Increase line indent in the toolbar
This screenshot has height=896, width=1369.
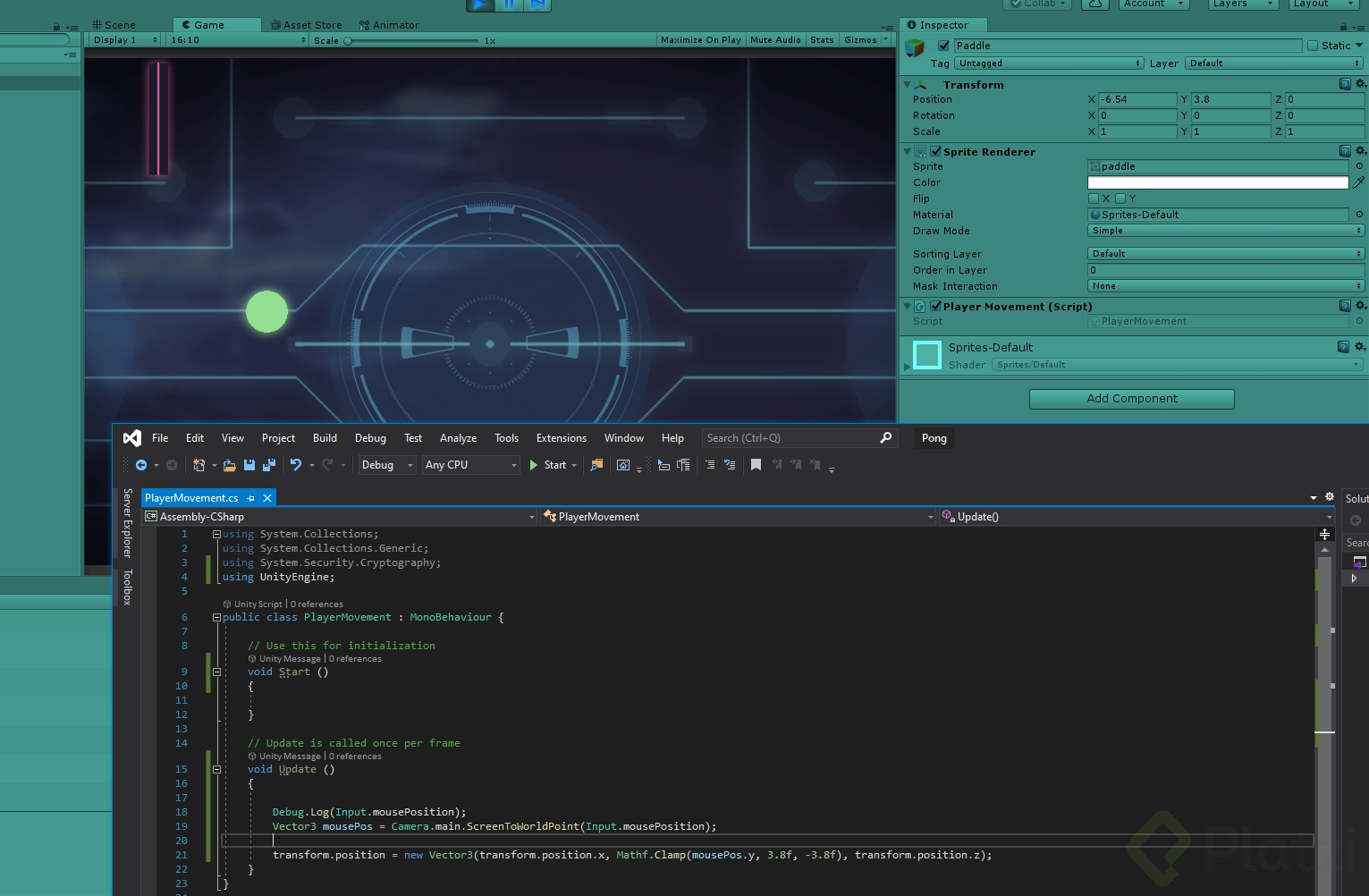[x=730, y=465]
